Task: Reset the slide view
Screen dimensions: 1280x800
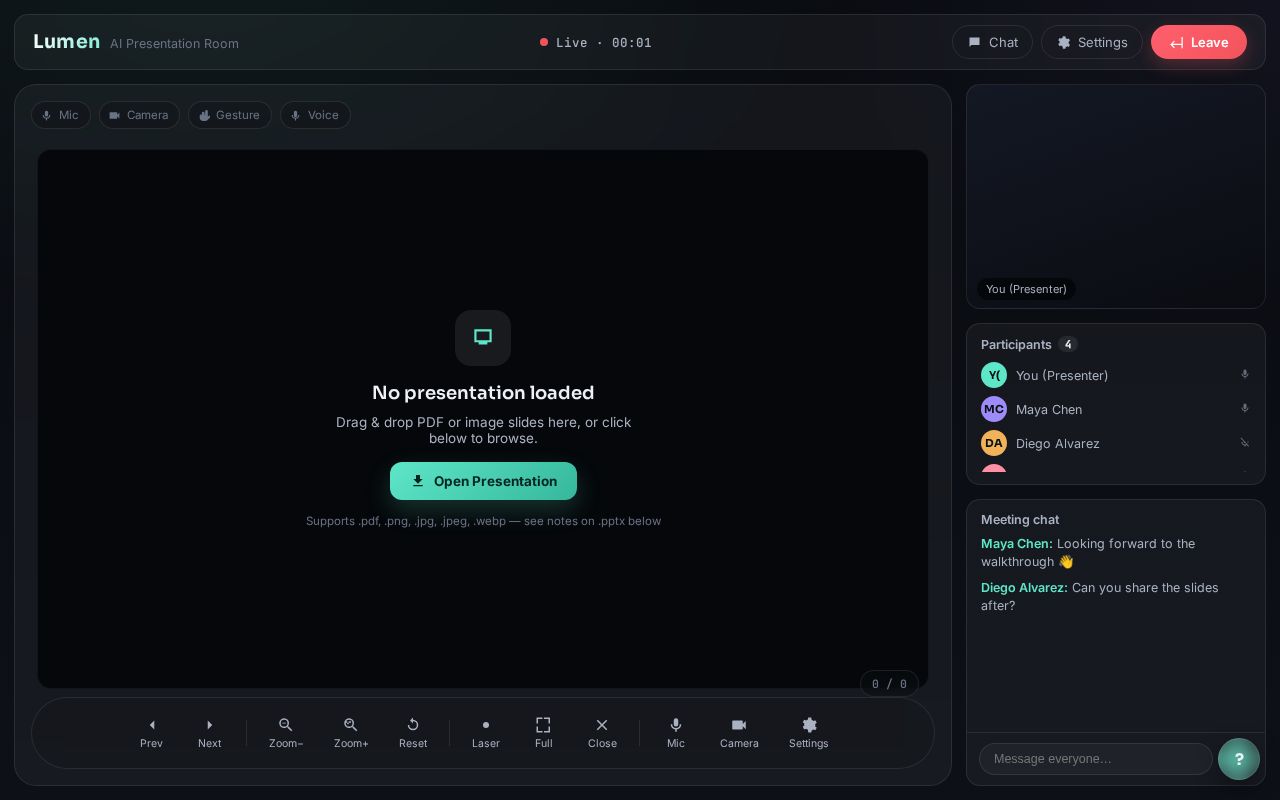Action: [413, 733]
